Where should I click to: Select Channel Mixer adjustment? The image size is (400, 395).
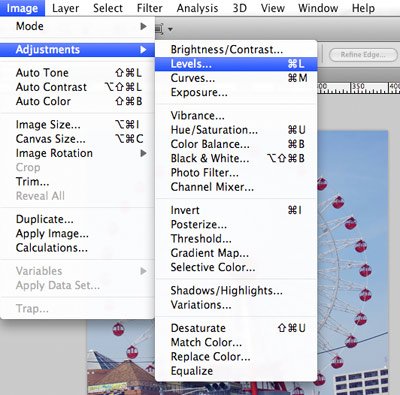[x=236, y=187]
